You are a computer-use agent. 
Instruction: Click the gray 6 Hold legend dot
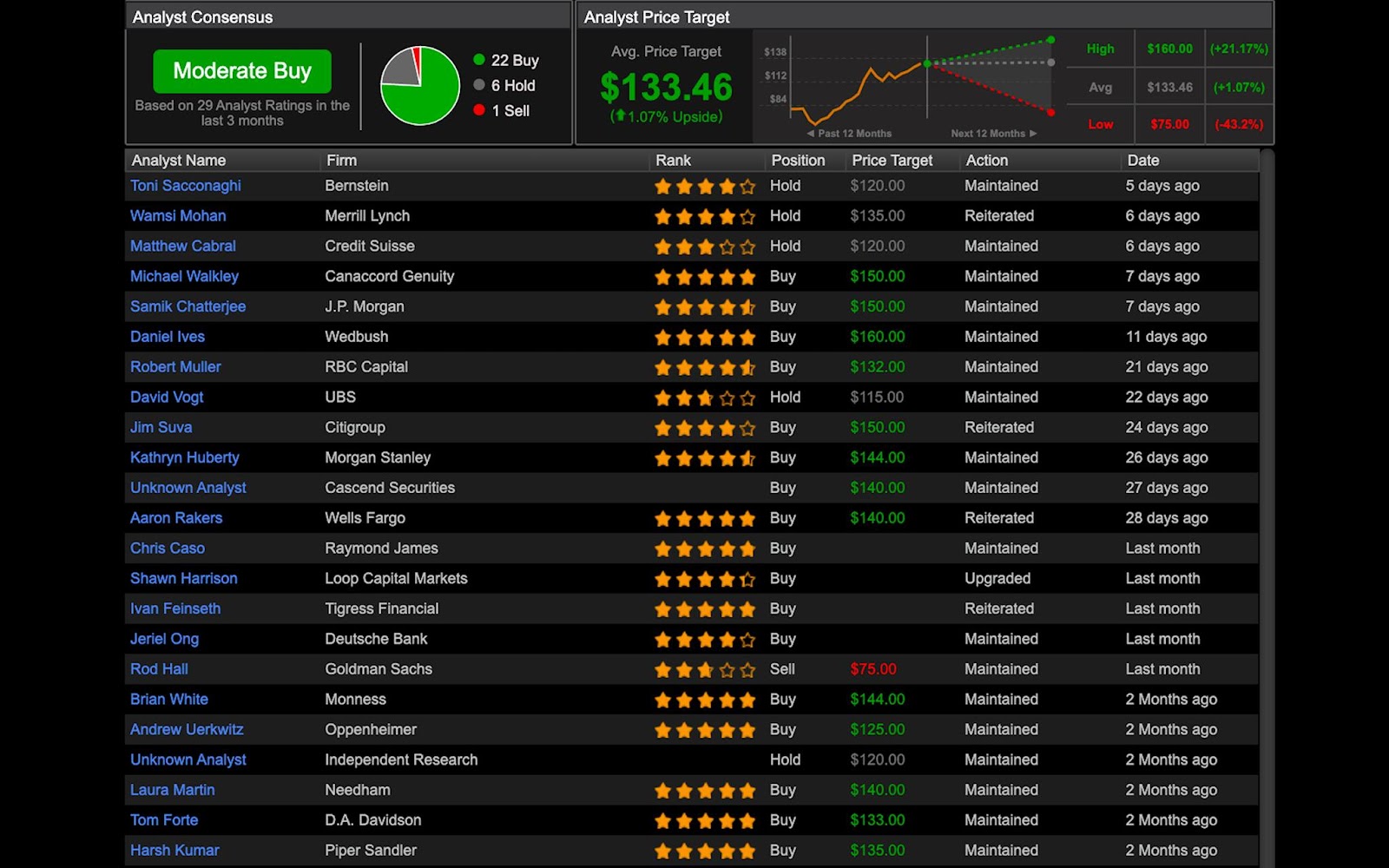(x=478, y=85)
